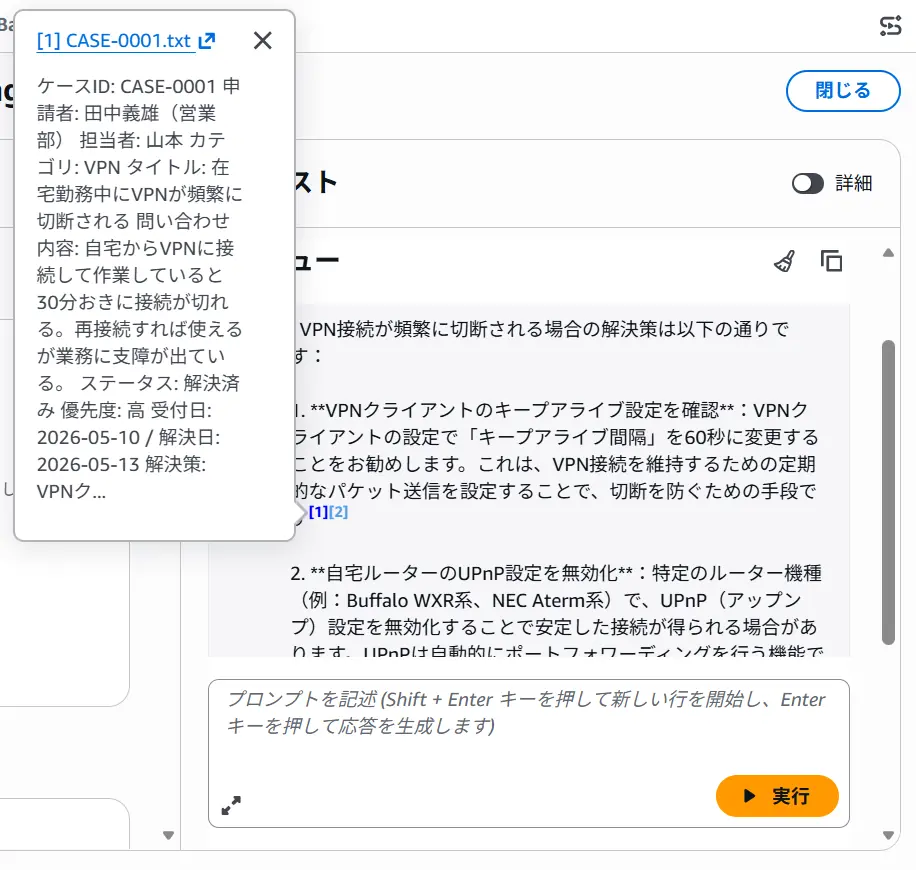Click the answer line about UPnP設定を無効化

[x=556, y=573]
